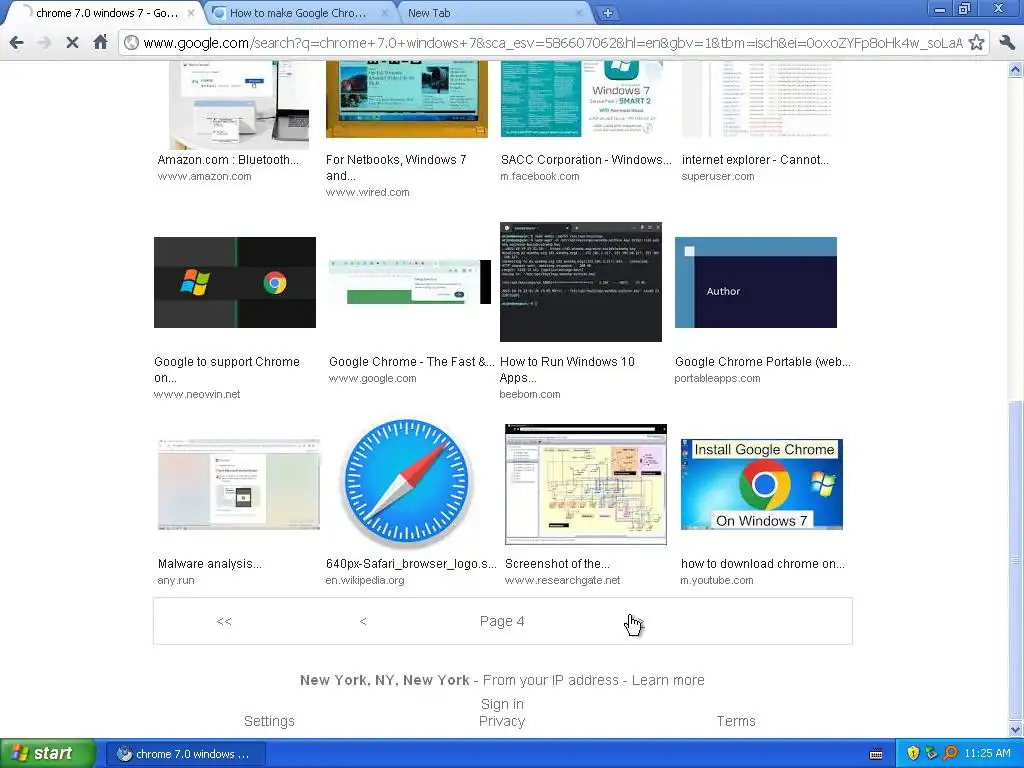The width and height of the screenshot is (1024, 768).
Task: Click the forward navigation arrow
Action: click(44, 43)
